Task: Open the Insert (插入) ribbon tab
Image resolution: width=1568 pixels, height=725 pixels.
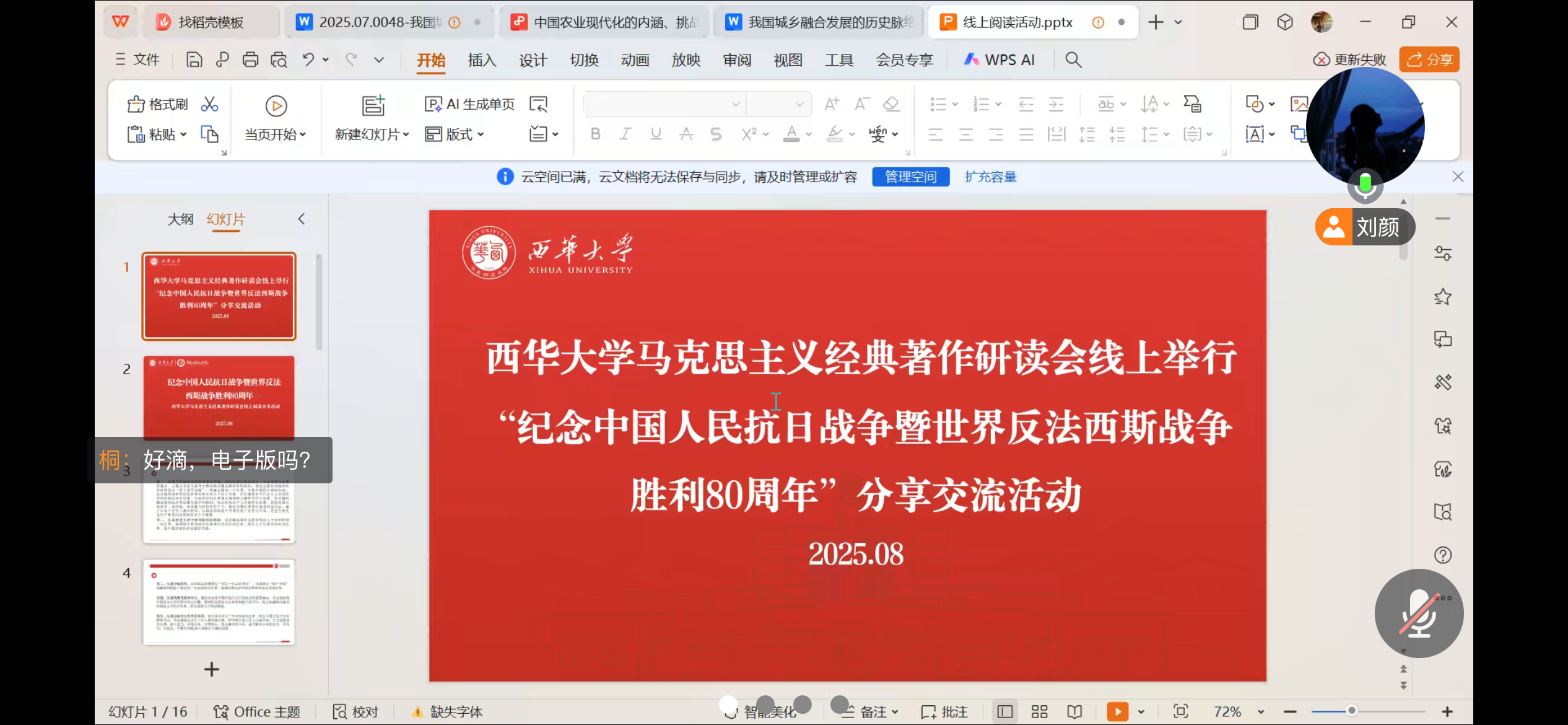Action: 482,60
